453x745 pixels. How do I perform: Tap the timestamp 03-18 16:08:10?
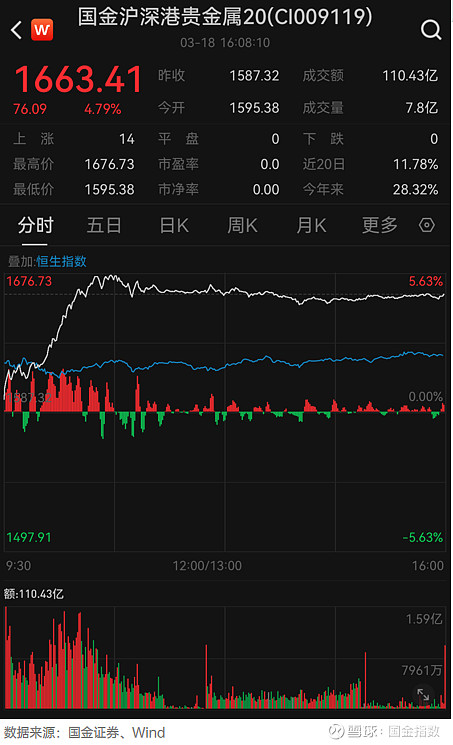(225, 43)
